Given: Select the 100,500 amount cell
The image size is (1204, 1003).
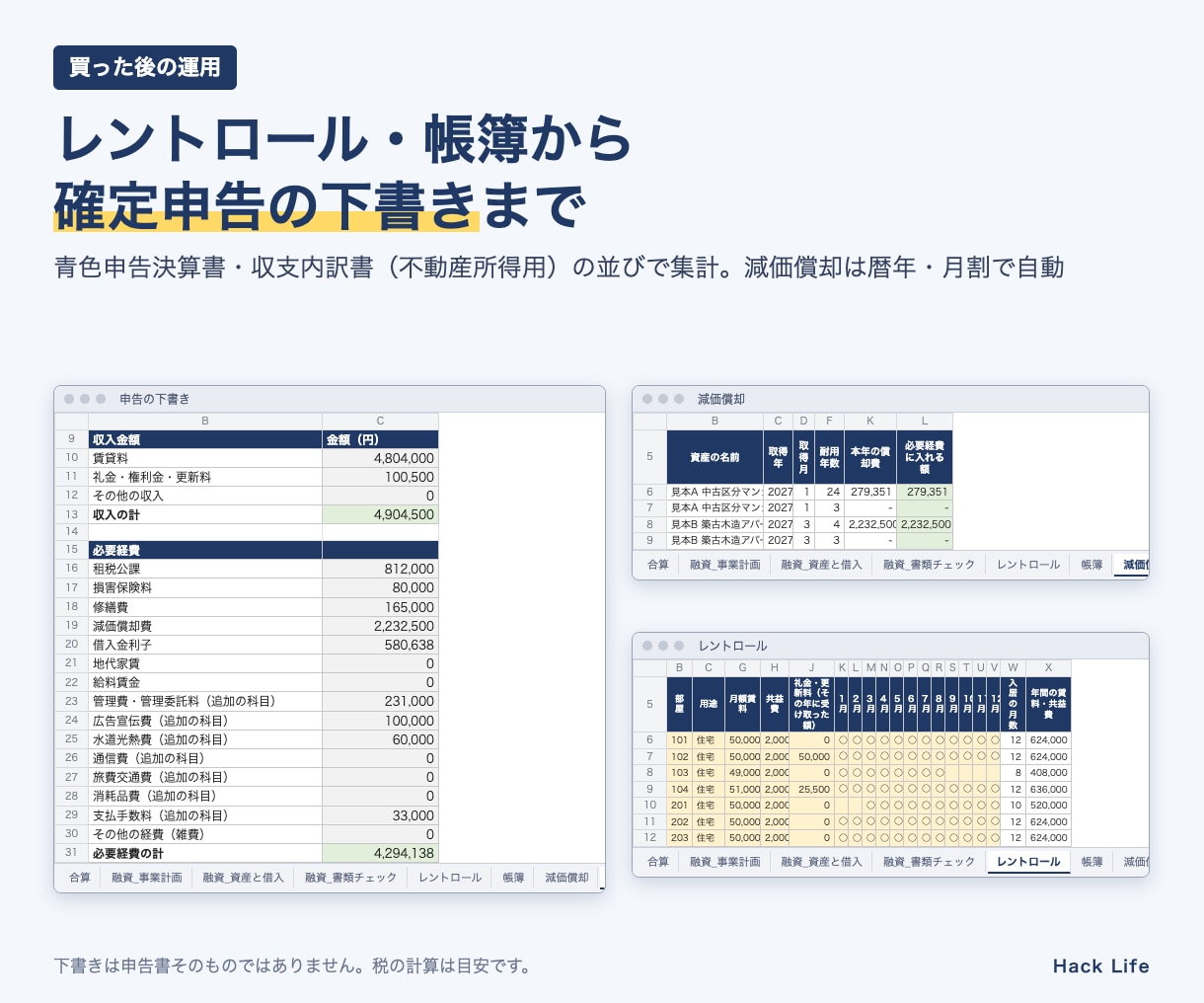Looking at the screenshot, I should [380, 477].
